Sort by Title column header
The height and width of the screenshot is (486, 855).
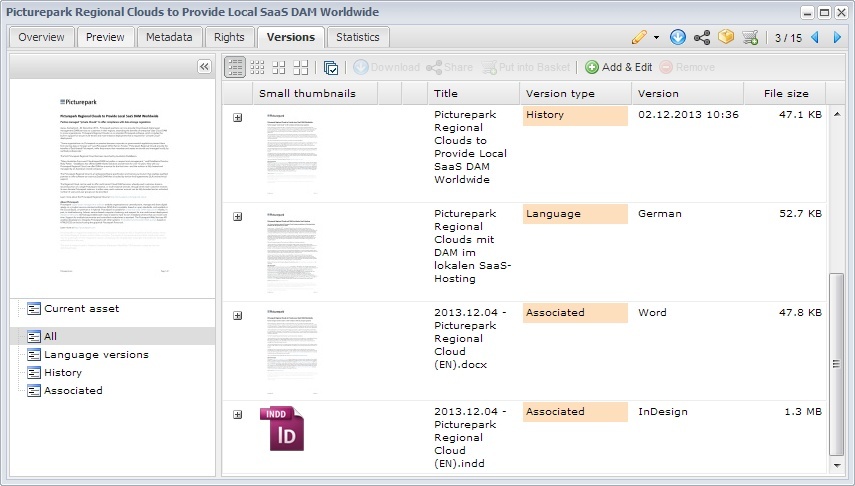(473, 93)
